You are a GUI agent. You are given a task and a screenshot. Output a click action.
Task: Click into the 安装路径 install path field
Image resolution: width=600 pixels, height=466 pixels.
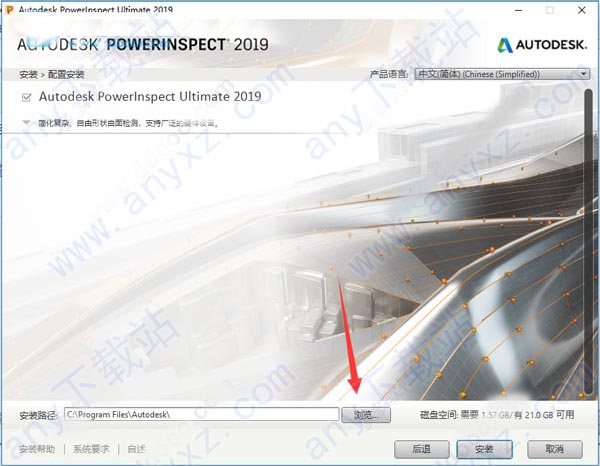point(202,414)
